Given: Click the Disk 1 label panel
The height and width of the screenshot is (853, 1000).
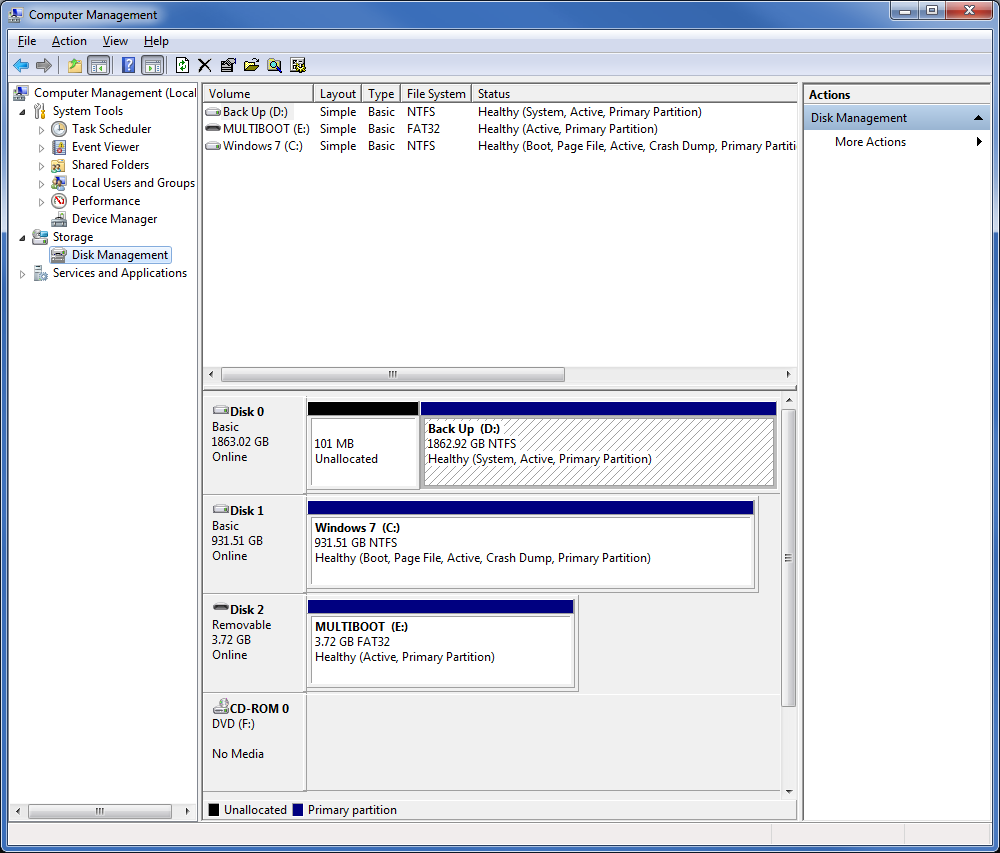Looking at the screenshot, I should click(254, 544).
